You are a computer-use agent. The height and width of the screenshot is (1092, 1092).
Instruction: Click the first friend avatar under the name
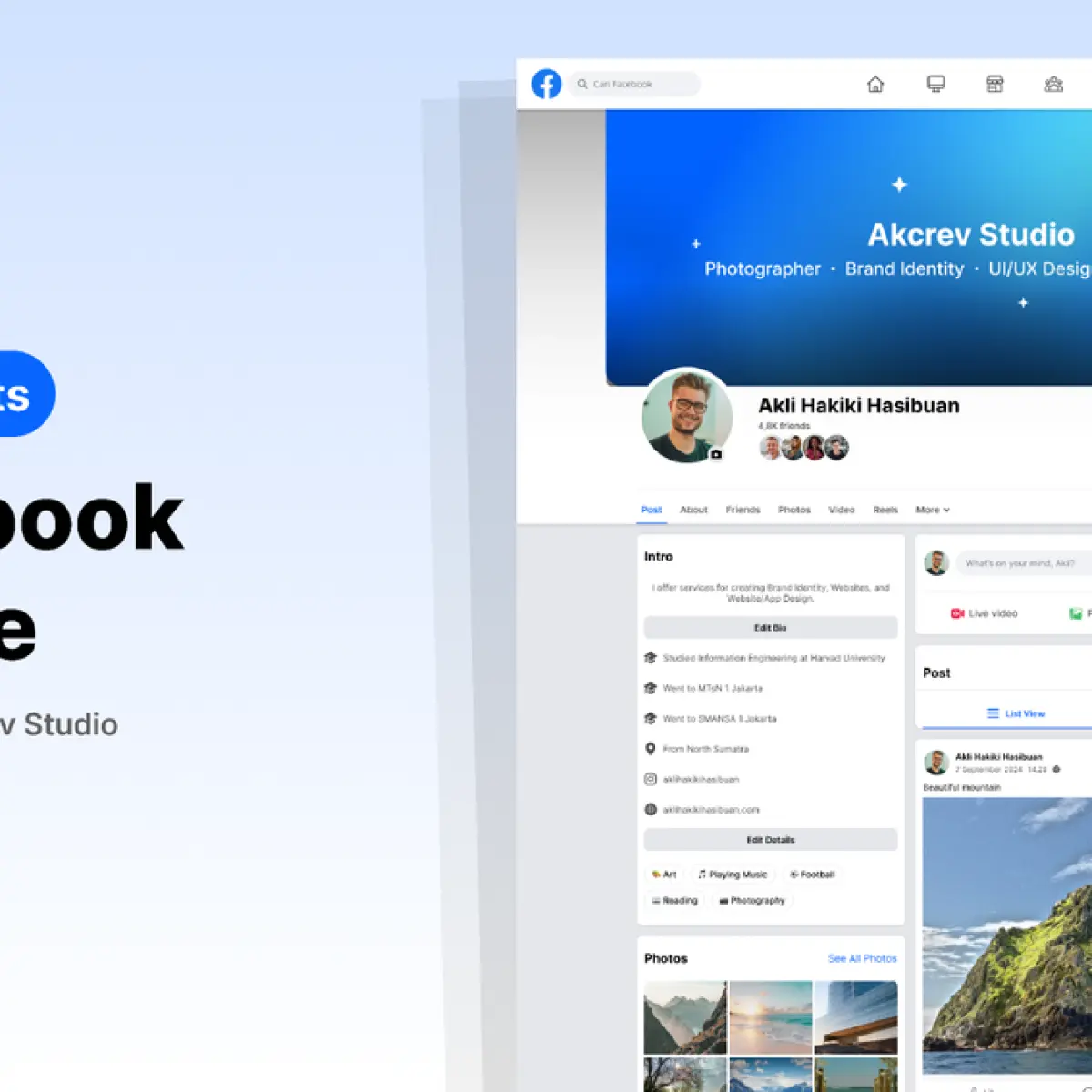(x=772, y=448)
